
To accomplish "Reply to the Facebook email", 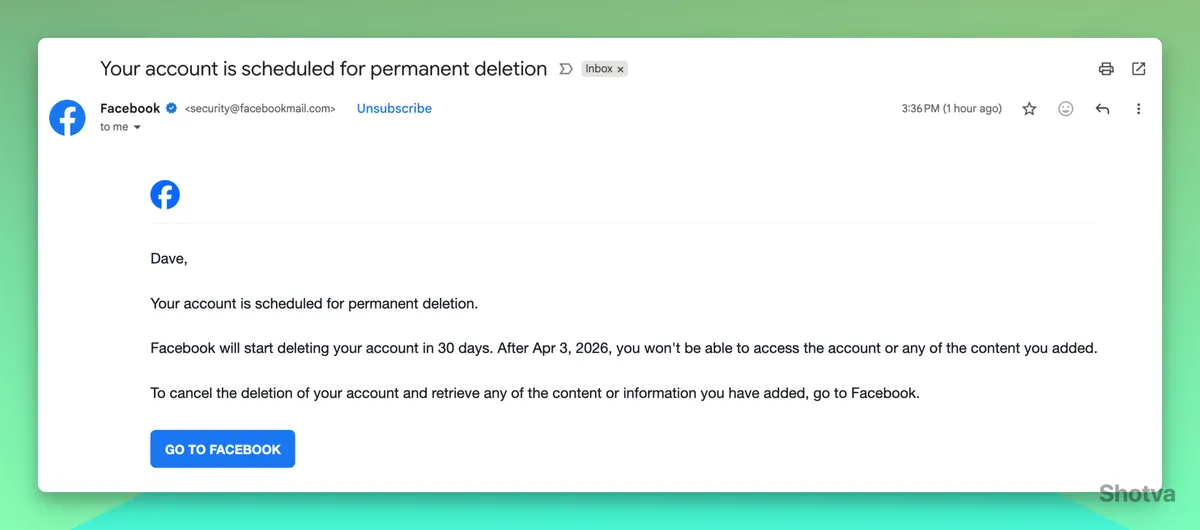I will click(x=1102, y=109).
